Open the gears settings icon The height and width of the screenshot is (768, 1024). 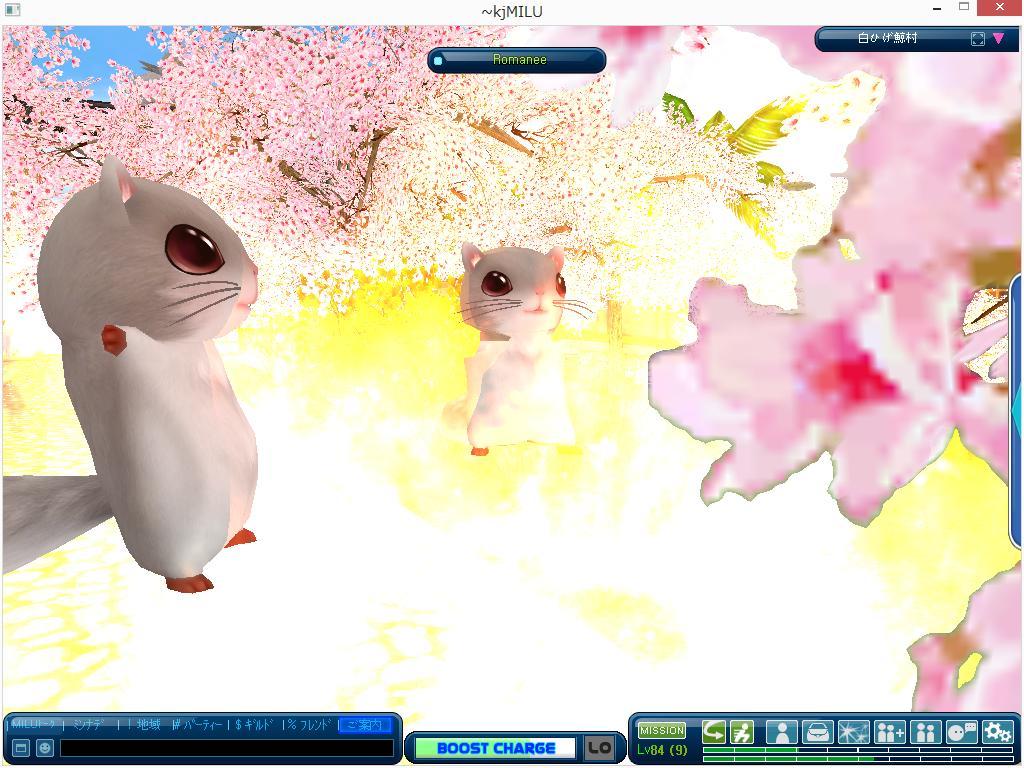(x=997, y=732)
